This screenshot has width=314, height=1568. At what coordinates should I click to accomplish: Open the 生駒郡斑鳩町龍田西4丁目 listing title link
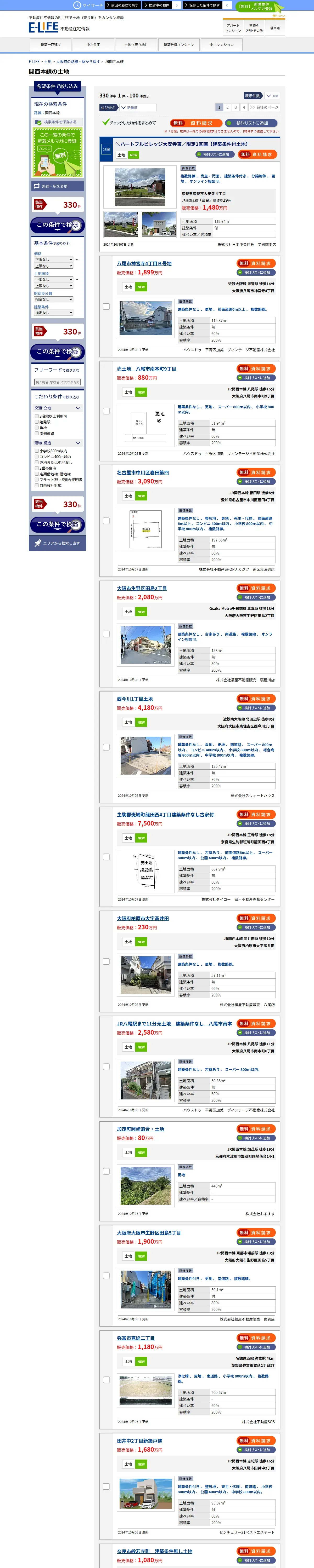(x=165, y=814)
